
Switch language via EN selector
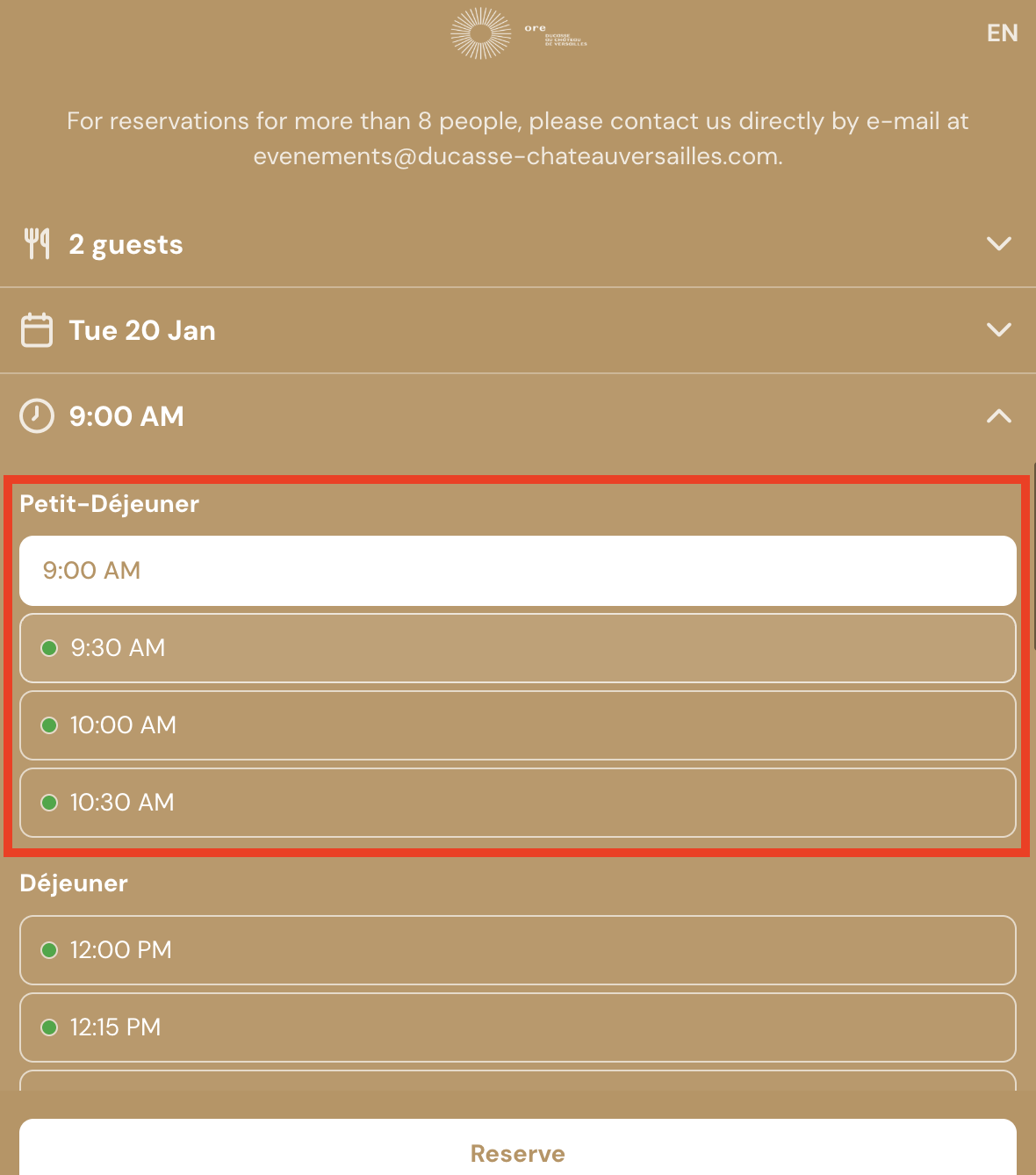[x=1002, y=33]
